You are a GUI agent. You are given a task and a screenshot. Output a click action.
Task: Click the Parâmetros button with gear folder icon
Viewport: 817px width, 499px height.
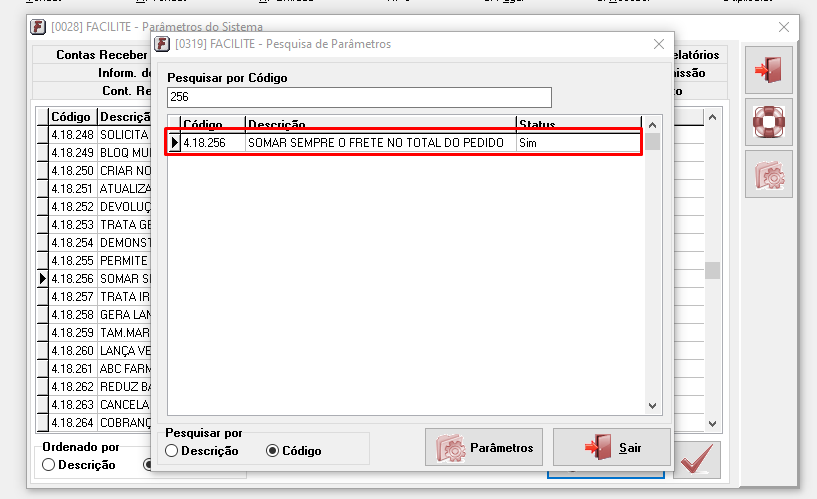(484, 447)
